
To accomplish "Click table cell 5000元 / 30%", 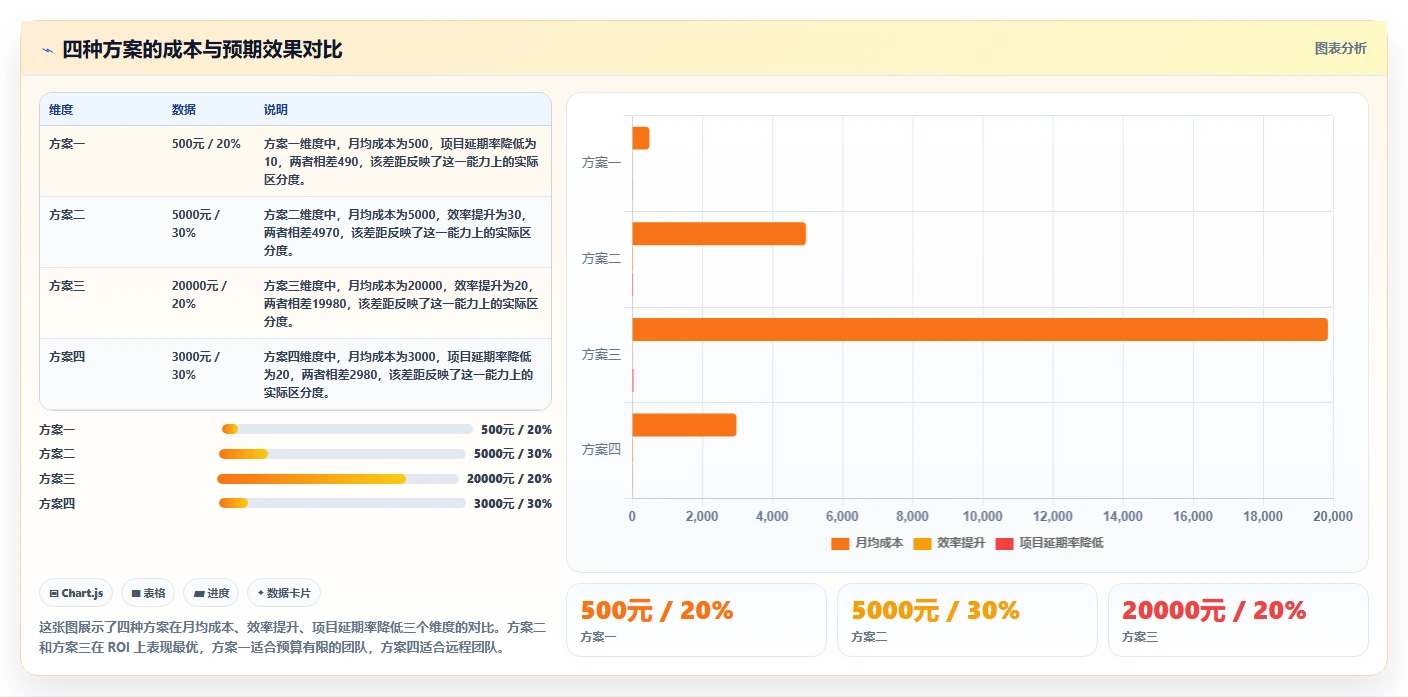I will coord(196,224).
